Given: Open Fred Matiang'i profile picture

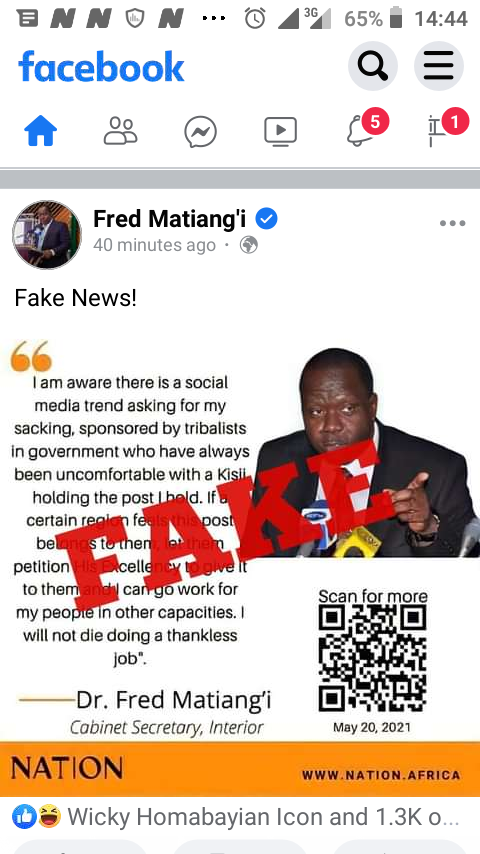Looking at the screenshot, I should coord(47,235).
